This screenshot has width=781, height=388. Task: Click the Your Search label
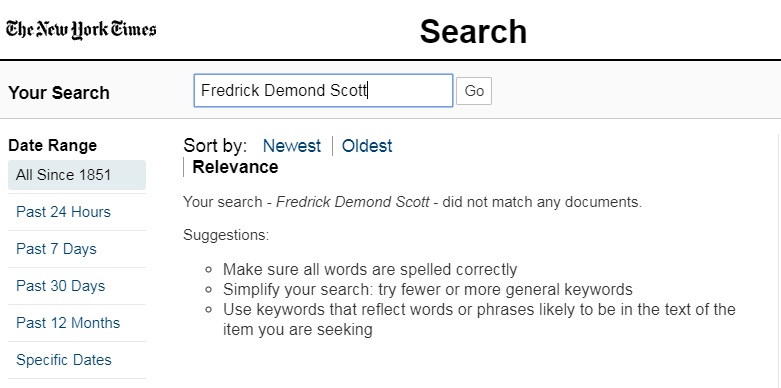[x=59, y=93]
